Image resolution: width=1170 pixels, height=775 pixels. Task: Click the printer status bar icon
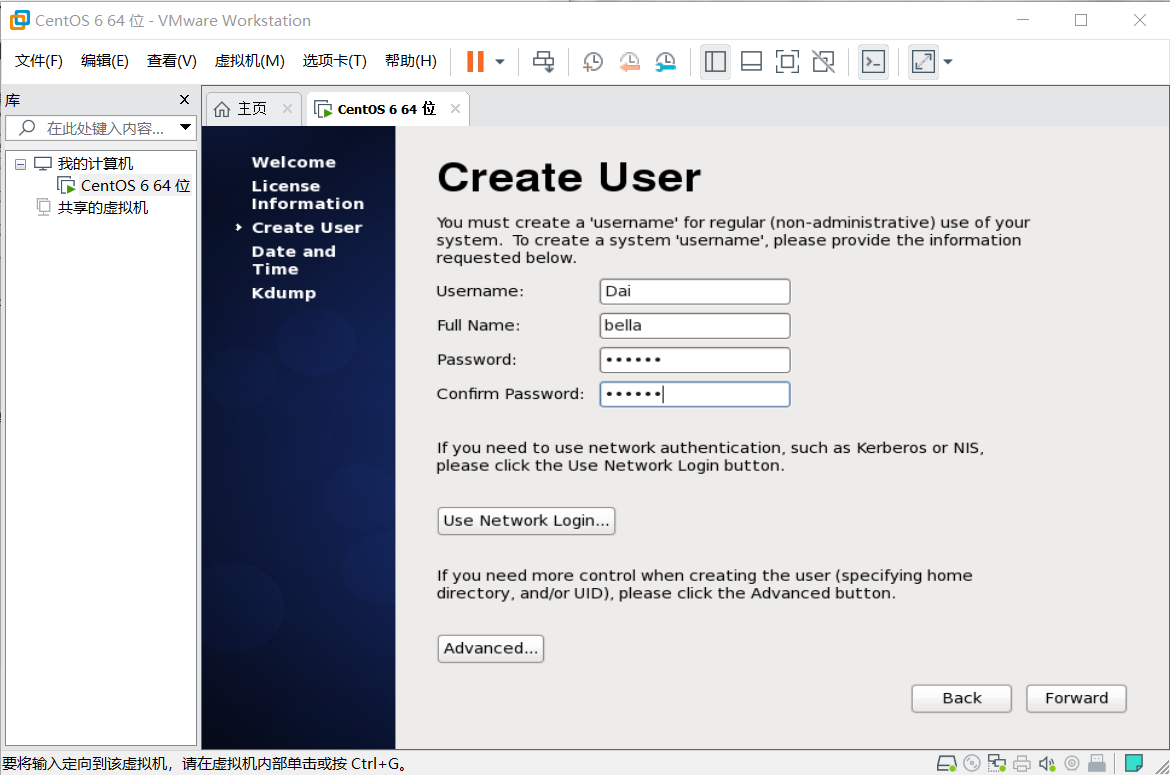coord(1022,763)
